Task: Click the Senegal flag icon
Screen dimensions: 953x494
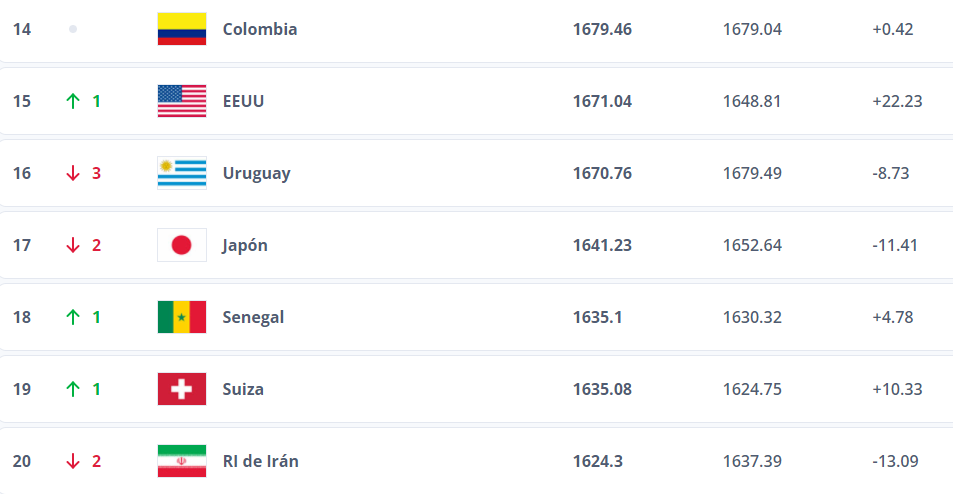Action: (182, 317)
